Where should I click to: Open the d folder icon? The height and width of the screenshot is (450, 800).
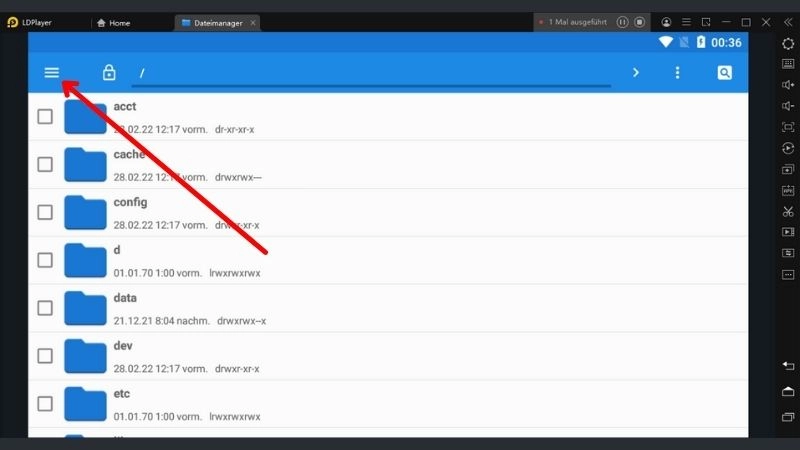(x=85, y=261)
